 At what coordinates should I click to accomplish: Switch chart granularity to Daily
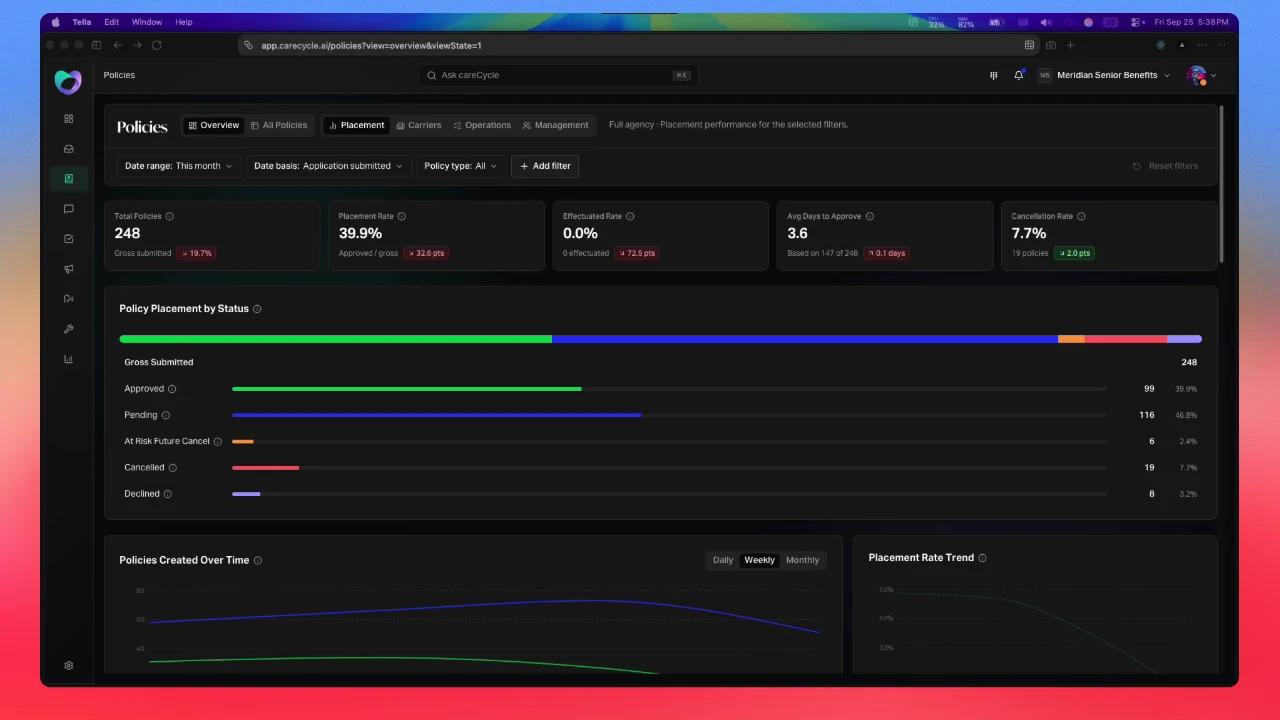[x=723, y=560]
